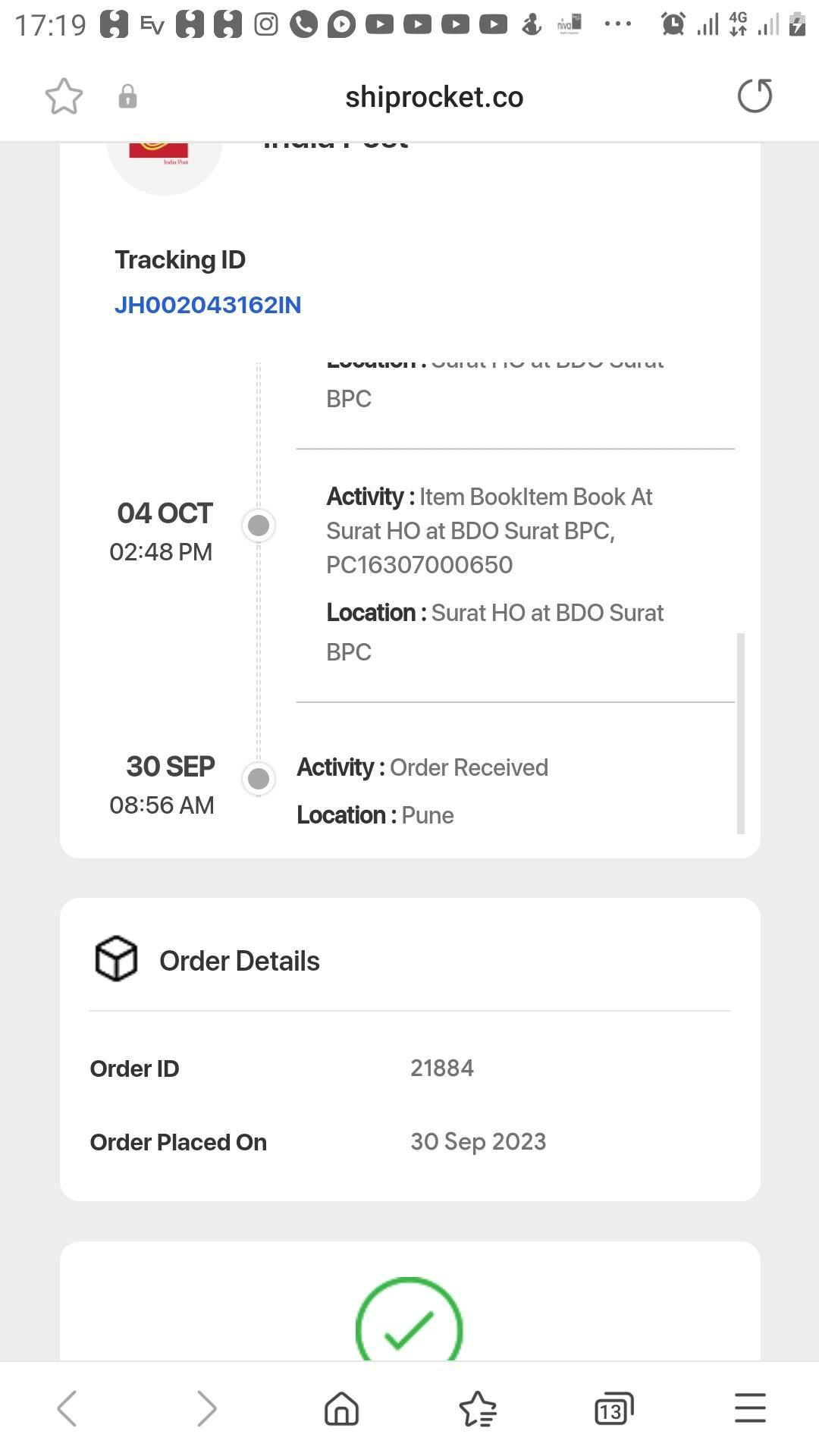Tap the Instagram notification icon
Screen dimensions: 819x1456
click(x=265, y=24)
